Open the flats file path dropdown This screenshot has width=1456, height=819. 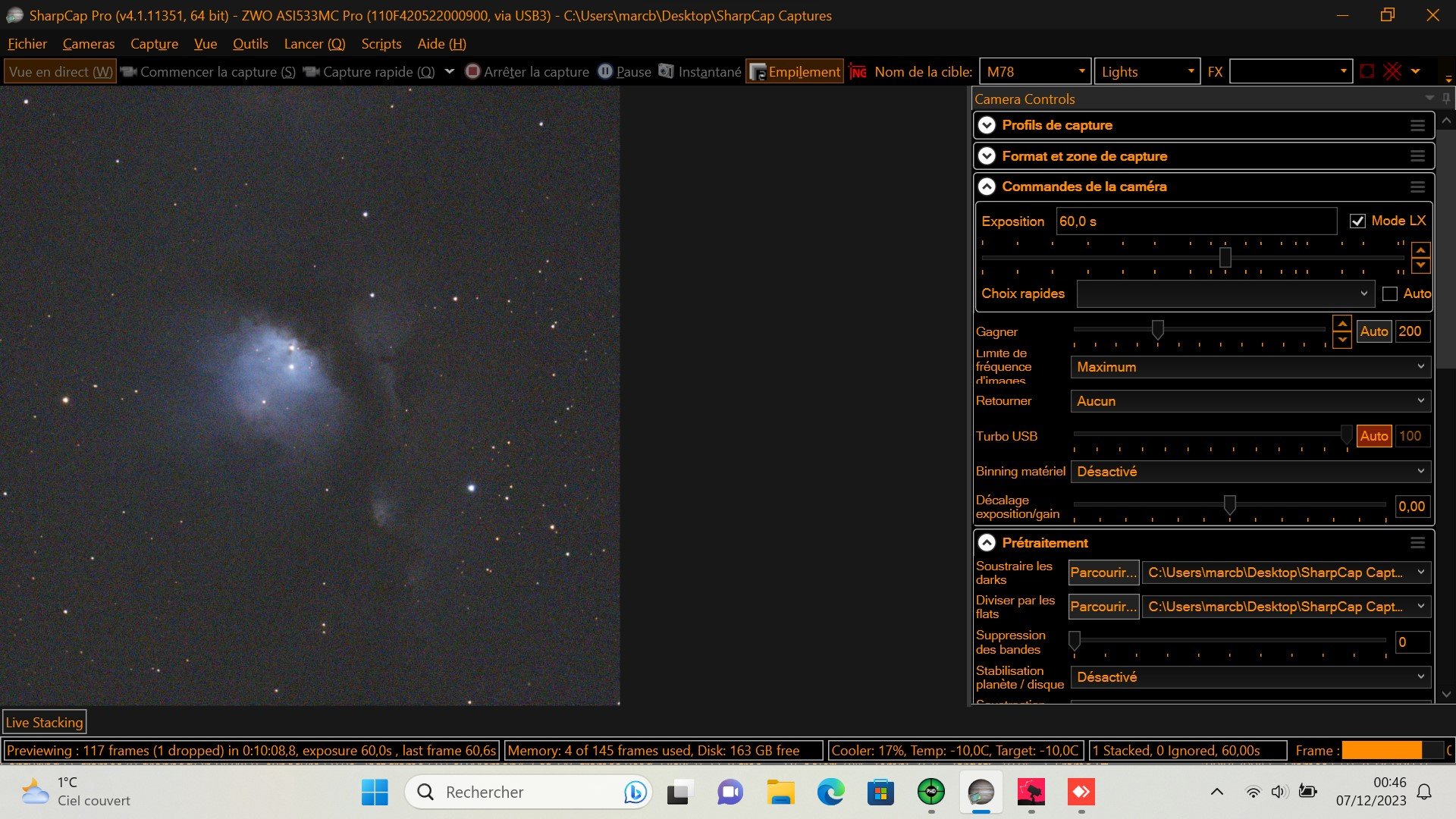coord(1286,607)
